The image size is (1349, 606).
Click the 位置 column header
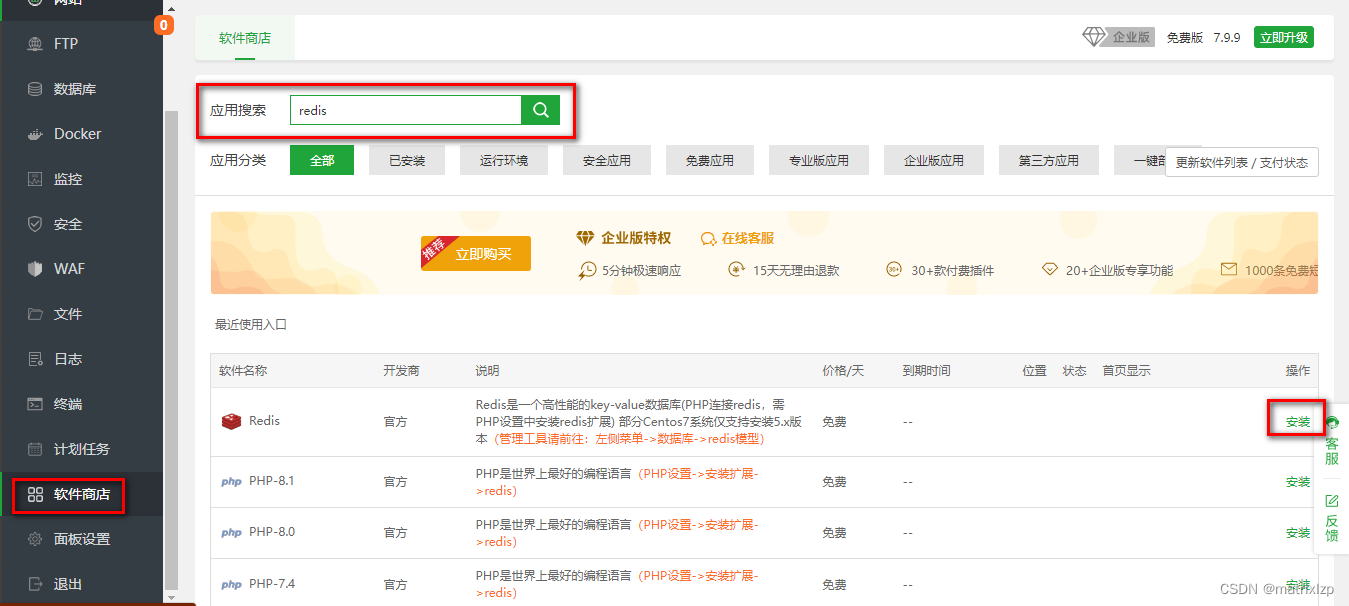[x=1034, y=371]
